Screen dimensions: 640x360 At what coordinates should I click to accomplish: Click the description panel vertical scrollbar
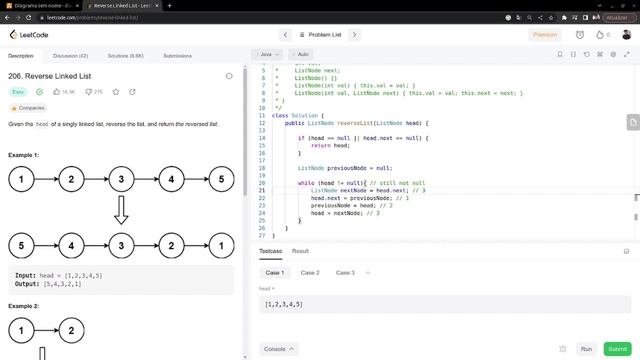pyautogui.click(x=245, y=131)
